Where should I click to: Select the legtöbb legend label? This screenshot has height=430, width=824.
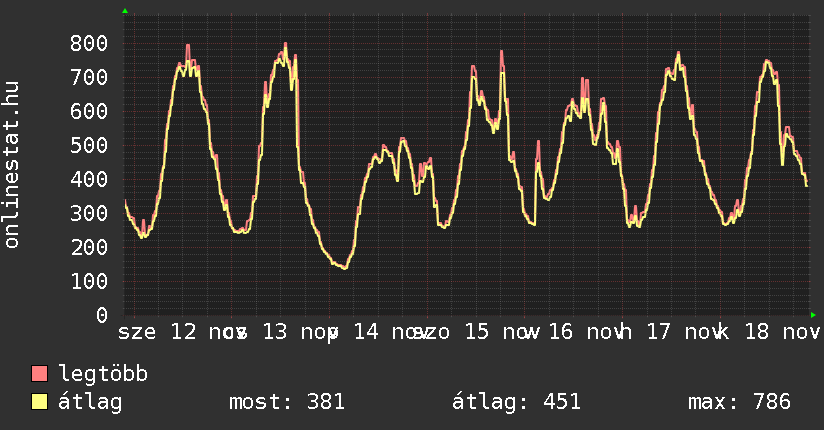click(103, 374)
